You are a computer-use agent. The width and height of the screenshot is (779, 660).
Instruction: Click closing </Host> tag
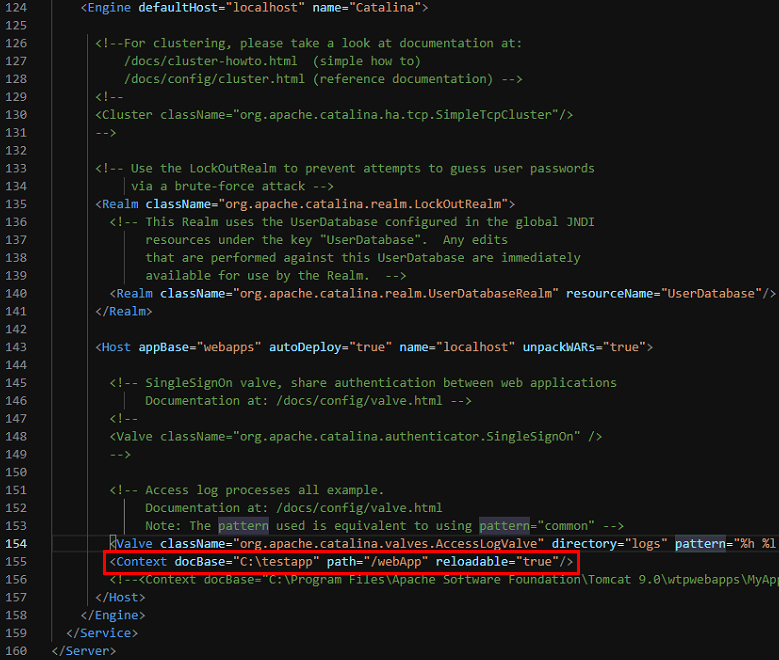120,598
